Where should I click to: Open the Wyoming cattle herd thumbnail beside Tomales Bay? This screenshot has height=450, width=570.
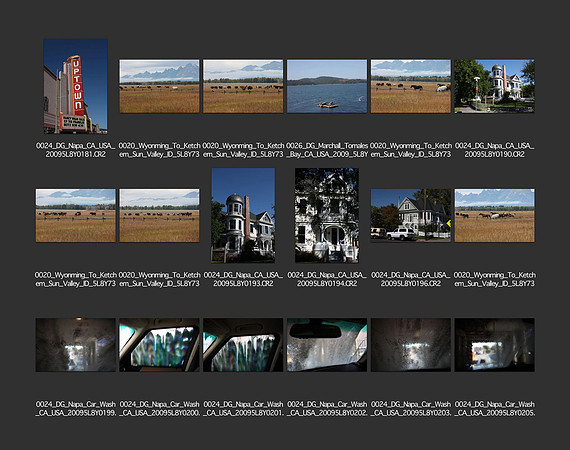click(x=243, y=86)
